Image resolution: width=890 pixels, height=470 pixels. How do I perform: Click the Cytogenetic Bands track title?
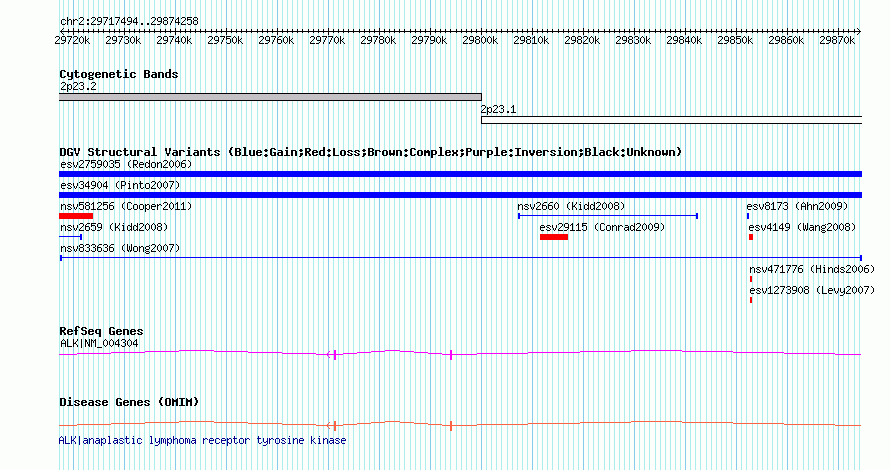pyautogui.click(x=119, y=74)
